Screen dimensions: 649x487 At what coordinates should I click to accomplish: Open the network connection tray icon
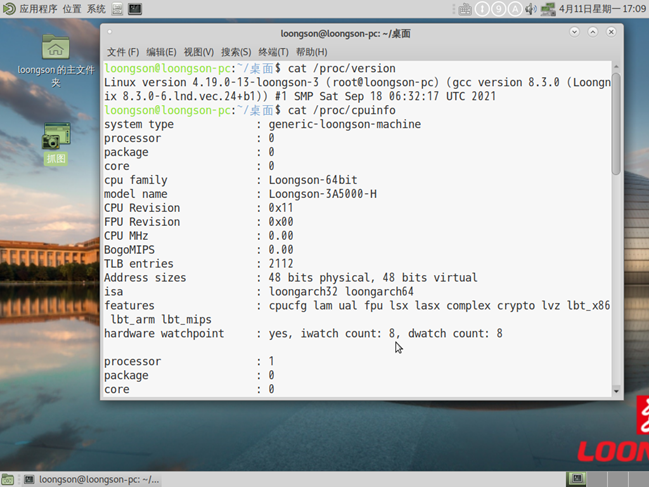[x=547, y=9]
